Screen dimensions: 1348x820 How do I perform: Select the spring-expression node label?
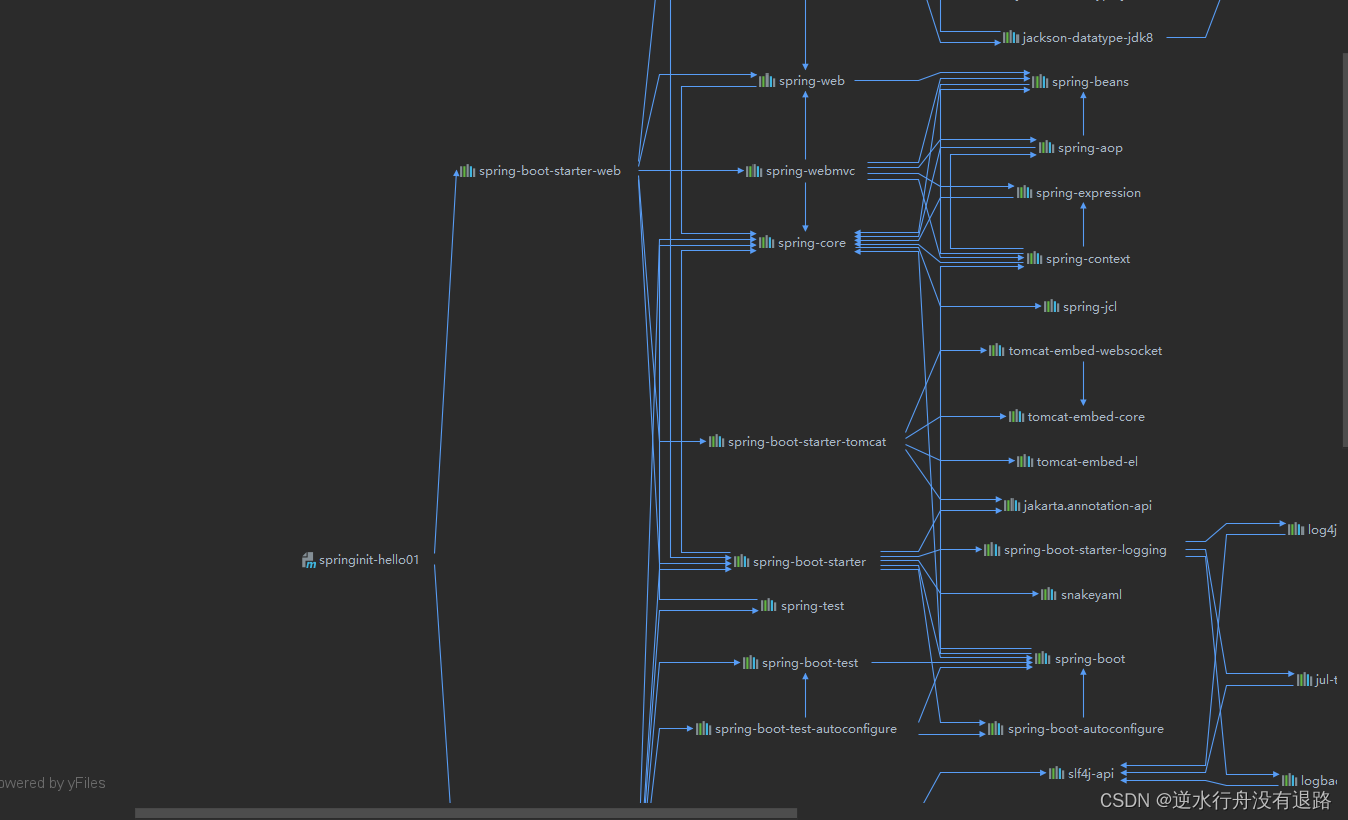point(1089,193)
